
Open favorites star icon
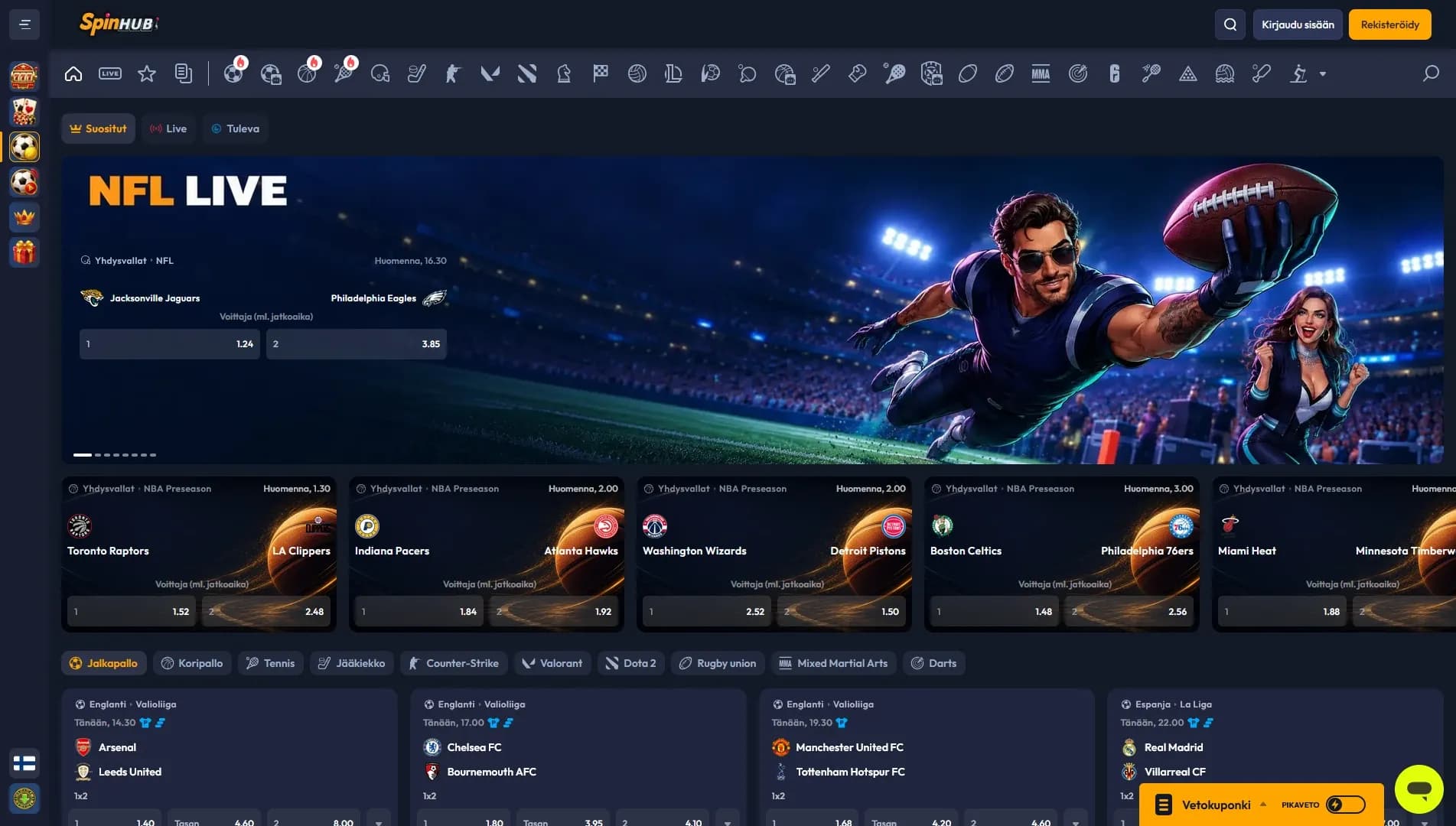[x=147, y=74]
